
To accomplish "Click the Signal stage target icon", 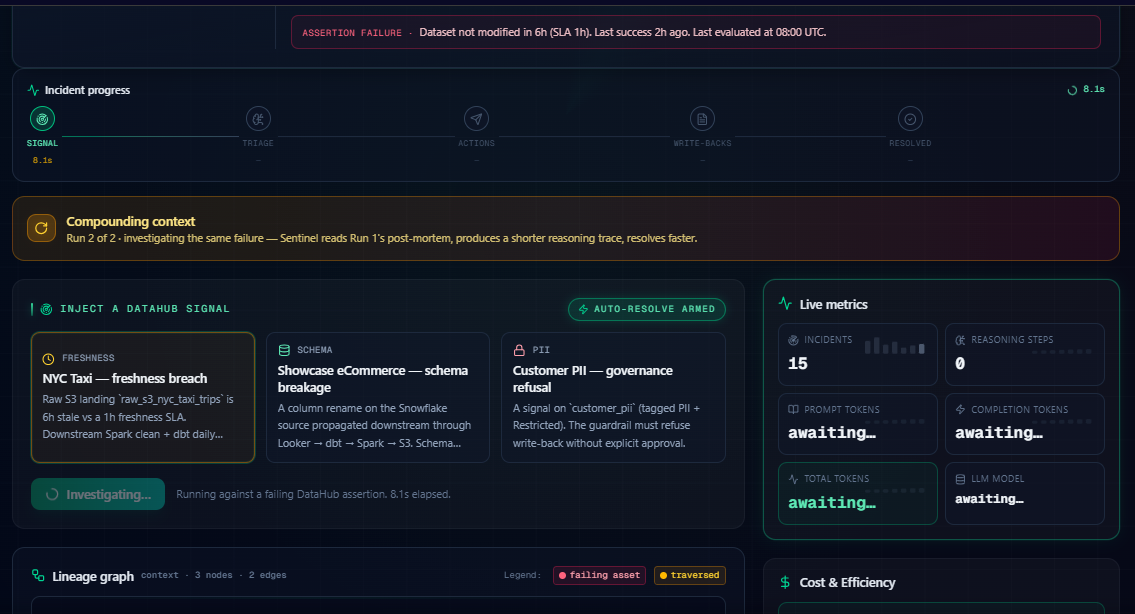I will pyautogui.click(x=42, y=119).
